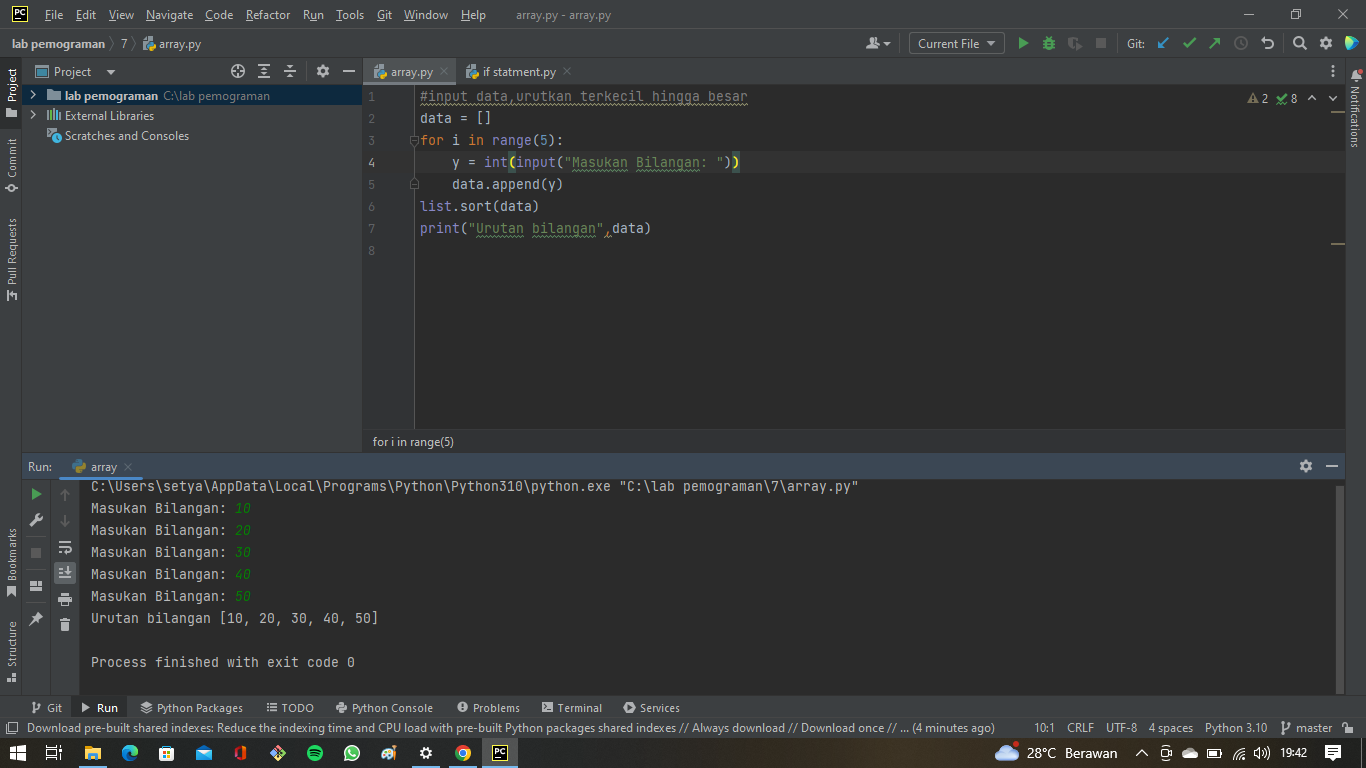The image size is (1366, 768).
Task: Open Spotify from Windows taskbar
Action: pyautogui.click(x=315, y=753)
